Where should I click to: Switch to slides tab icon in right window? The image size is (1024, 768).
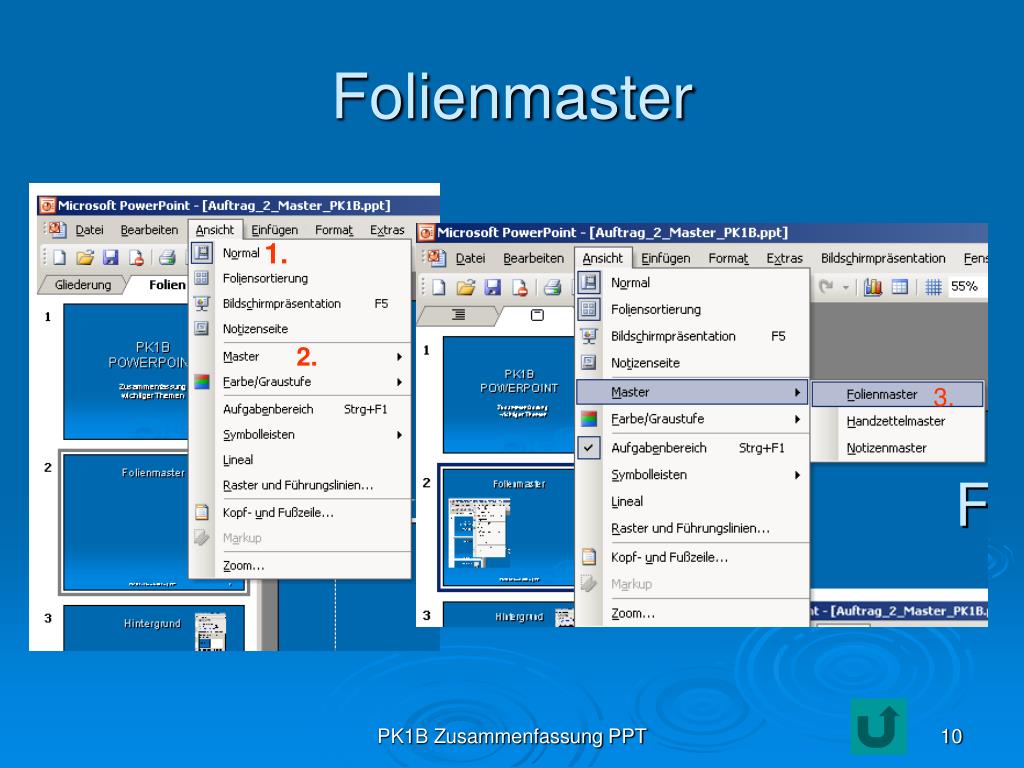point(537,315)
